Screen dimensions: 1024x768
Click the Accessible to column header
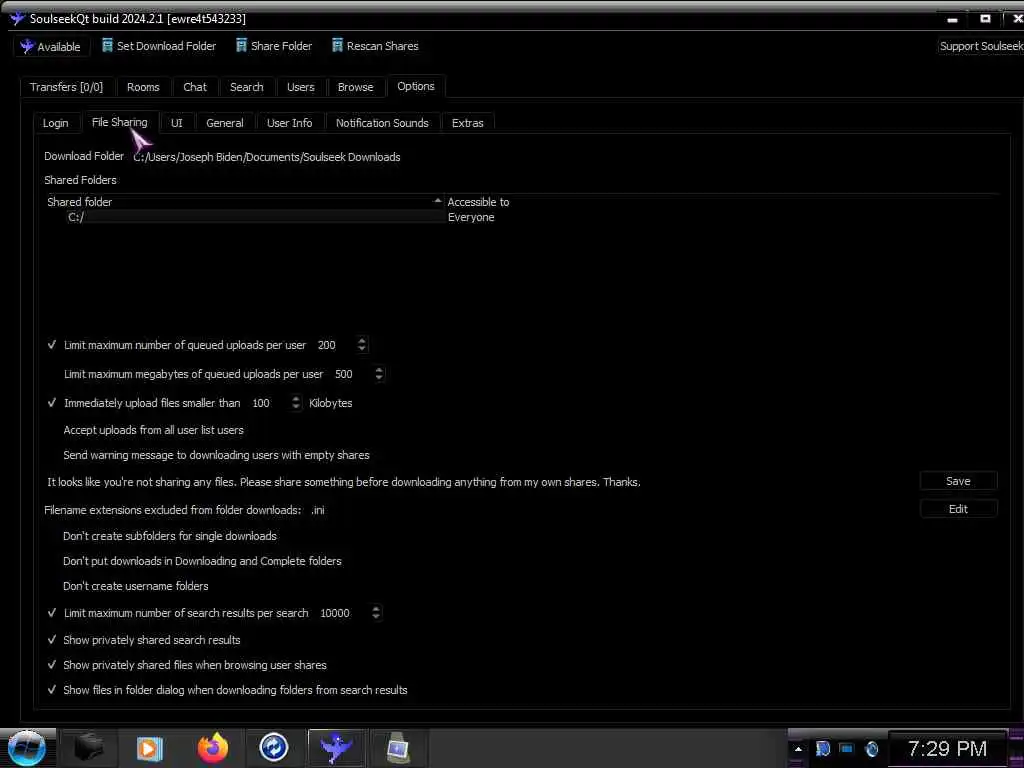point(478,202)
